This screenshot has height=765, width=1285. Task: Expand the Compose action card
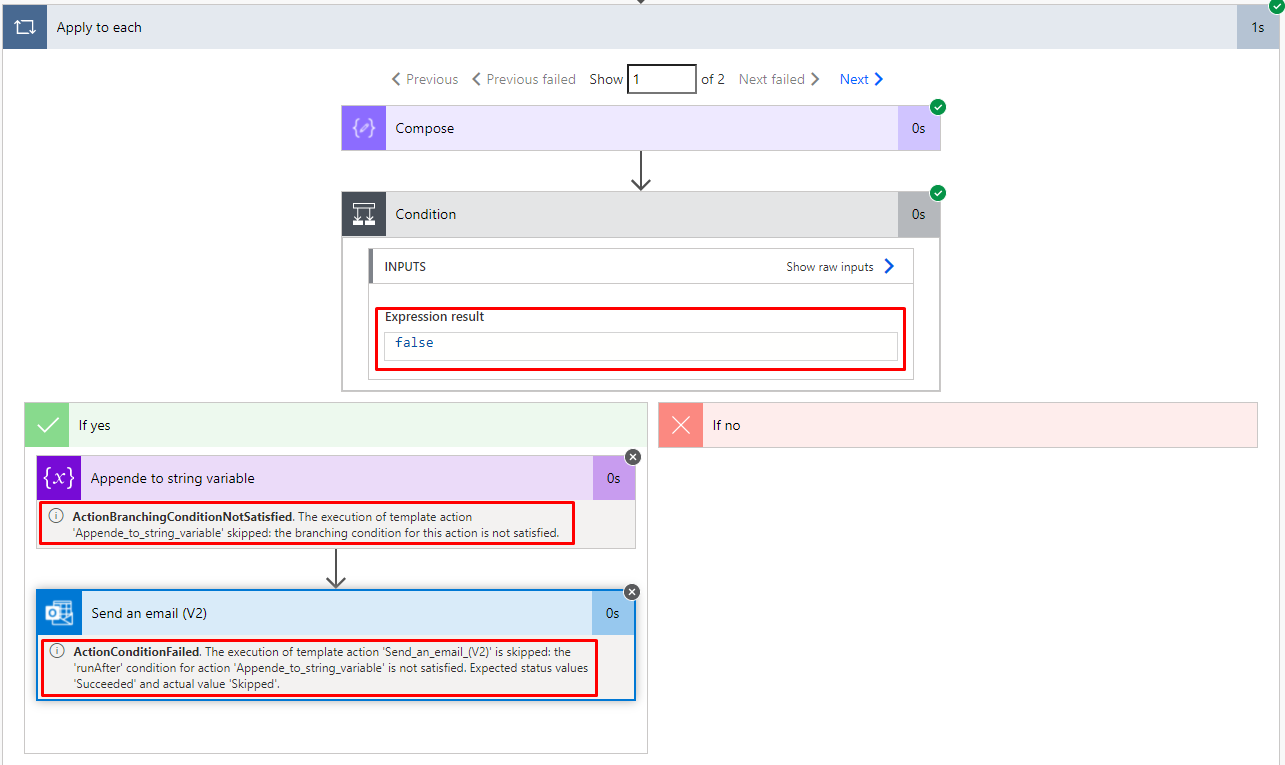point(641,128)
